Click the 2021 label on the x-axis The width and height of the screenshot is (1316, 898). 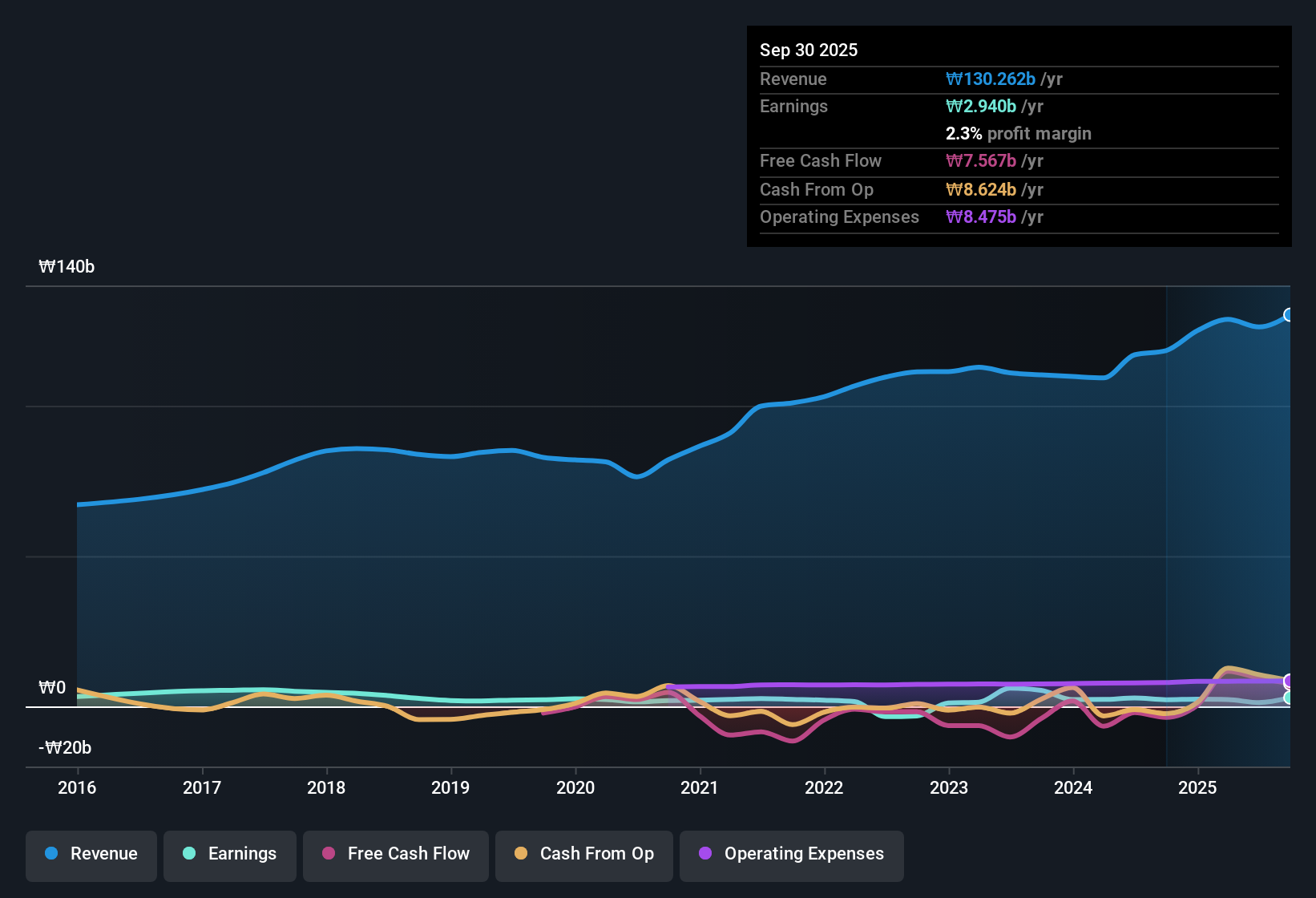click(700, 788)
